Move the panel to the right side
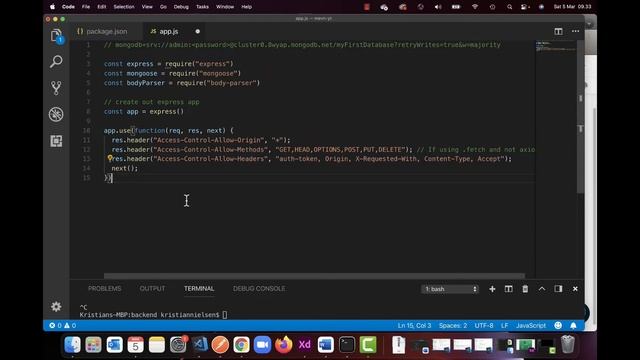The width and height of the screenshot is (640, 360). click(x=558, y=289)
